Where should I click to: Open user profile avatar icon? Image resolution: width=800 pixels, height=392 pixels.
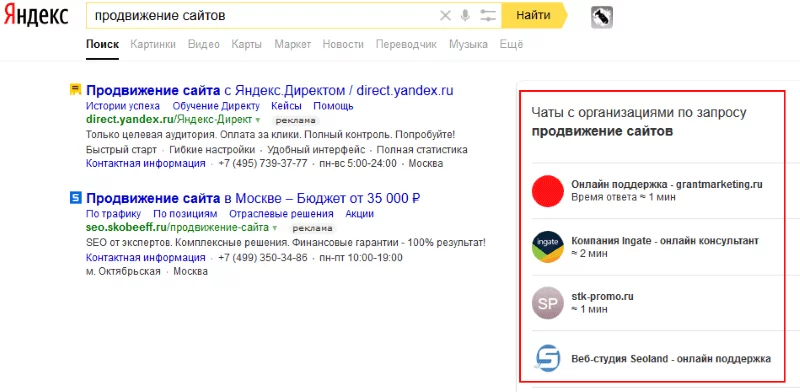(602, 18)
